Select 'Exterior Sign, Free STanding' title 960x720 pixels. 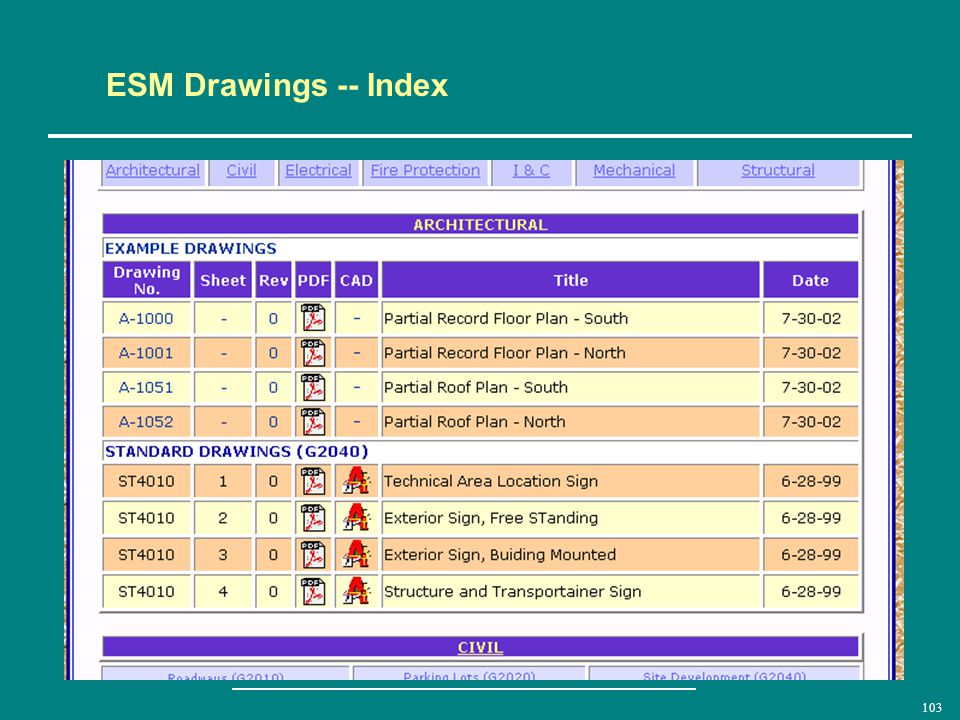490,517
